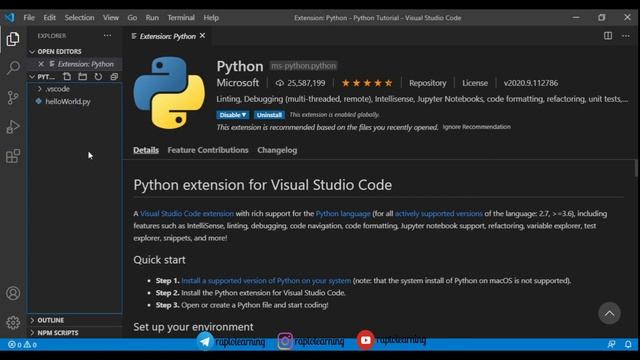
Task: Open the Explorer view in activity bar
Action: click(x=13, y=39)
